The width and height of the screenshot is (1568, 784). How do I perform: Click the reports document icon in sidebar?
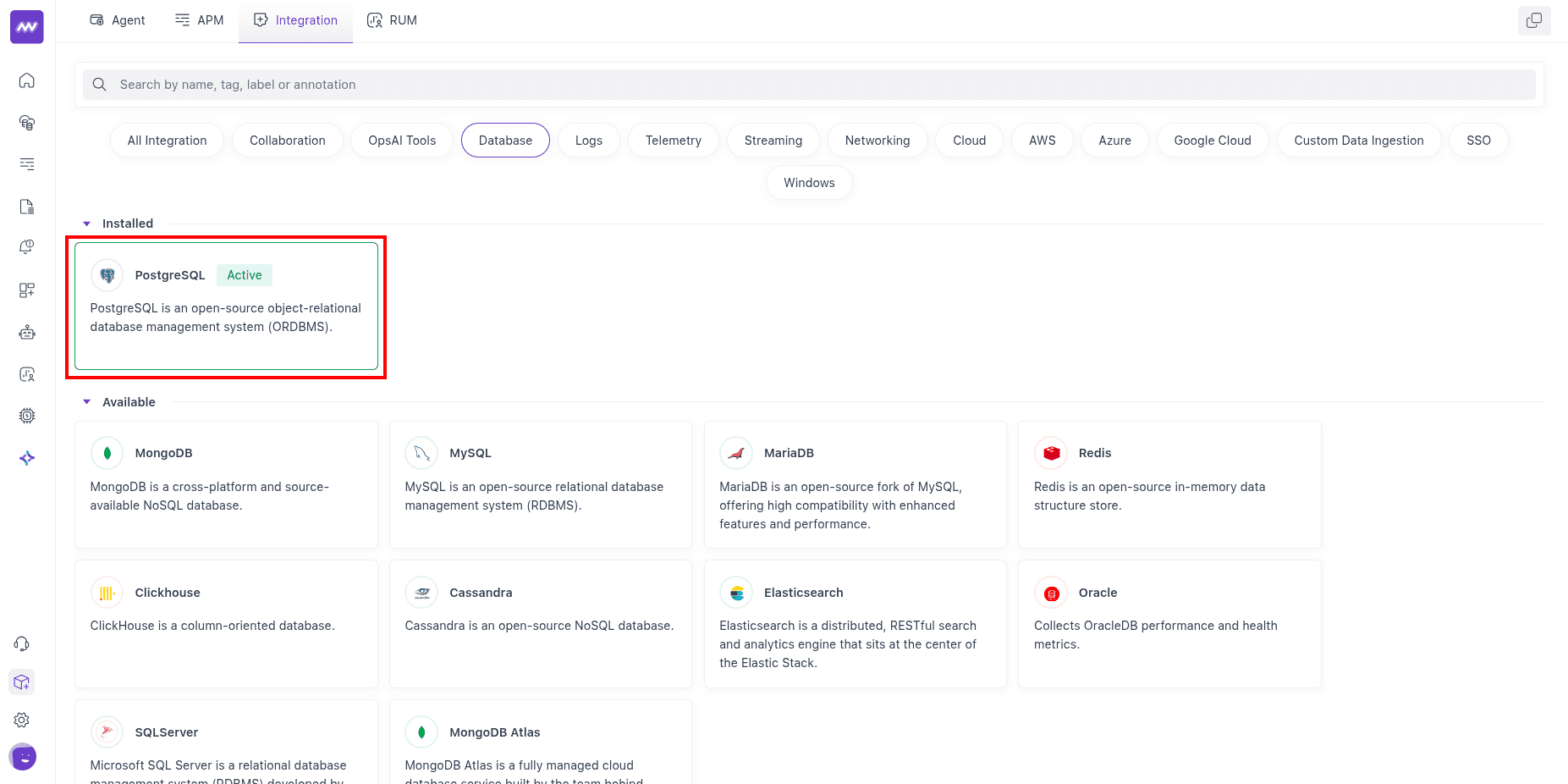pyautogui.click(x=26, y=207)
